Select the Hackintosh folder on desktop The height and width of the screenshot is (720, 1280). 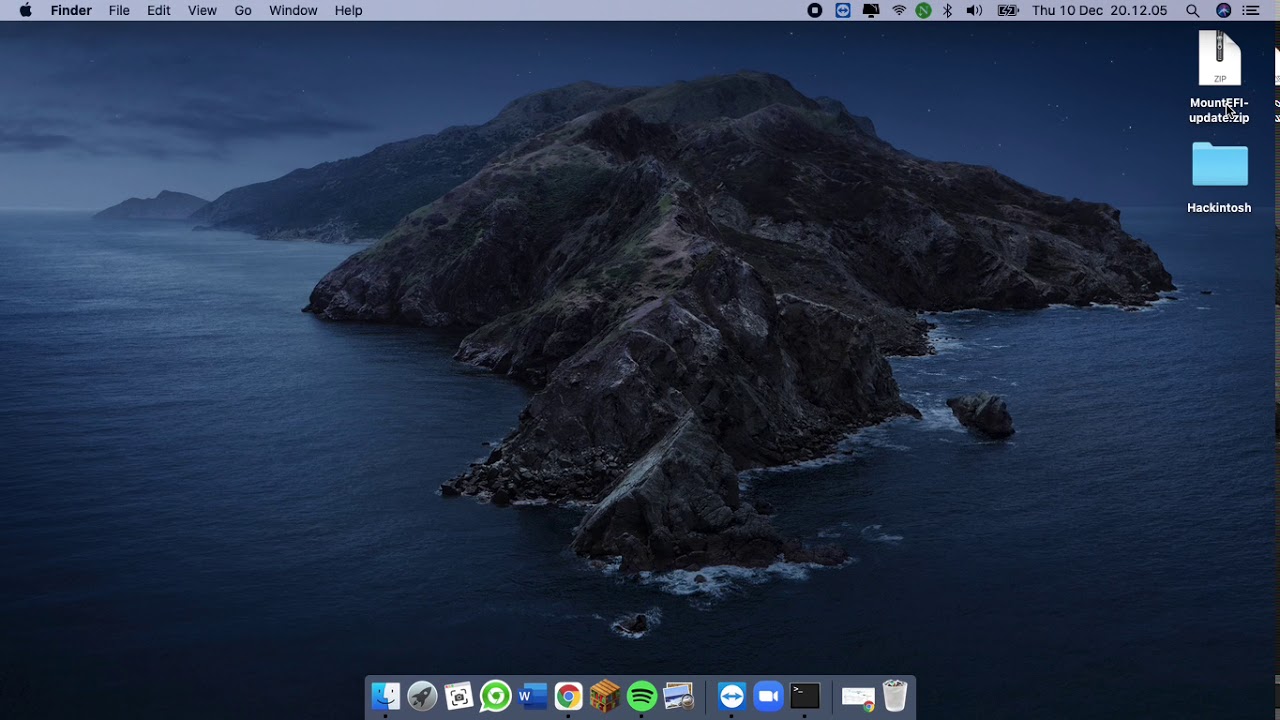pos(1219,178)
